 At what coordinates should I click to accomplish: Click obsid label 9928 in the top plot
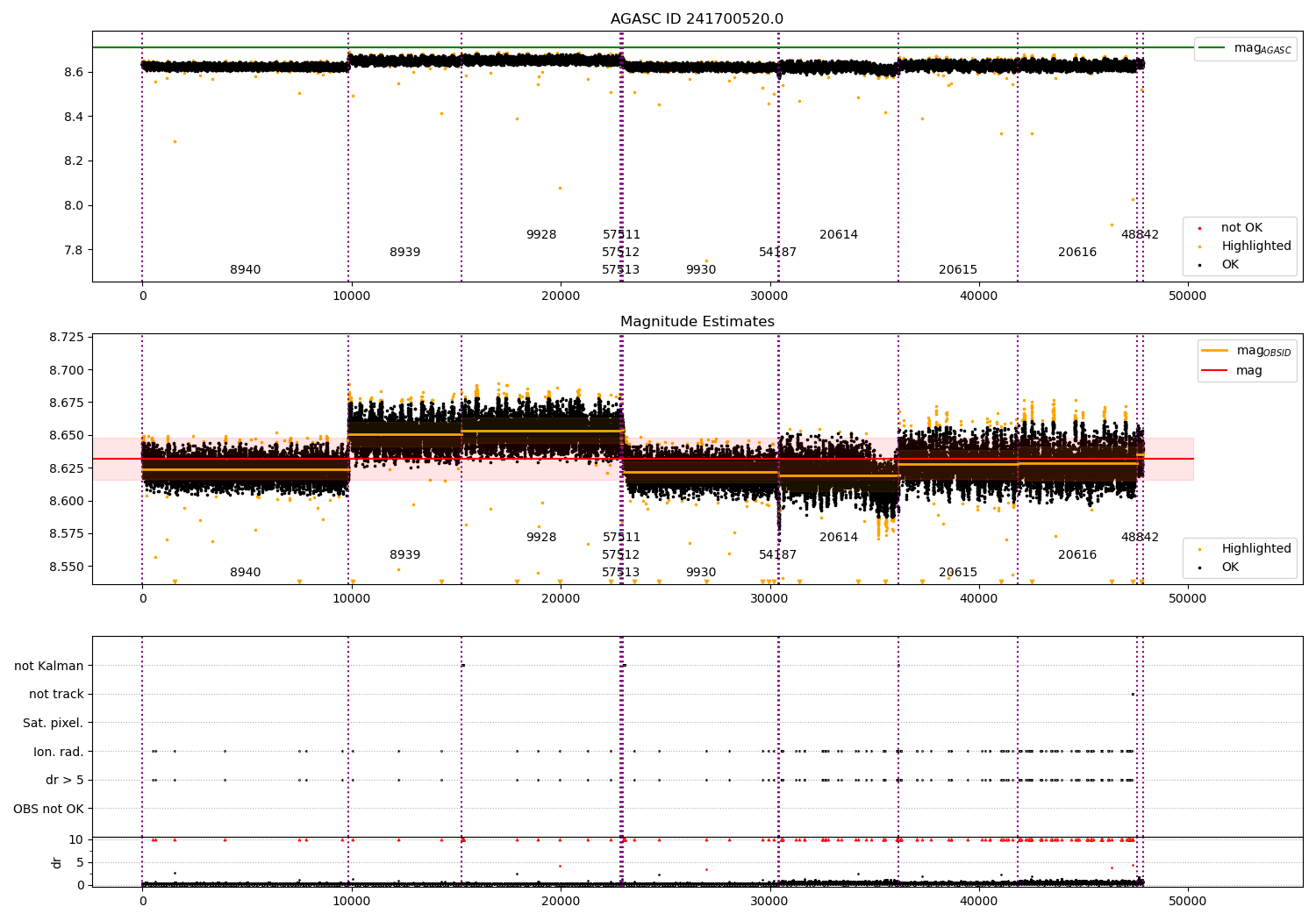click(x=541, y=235)
